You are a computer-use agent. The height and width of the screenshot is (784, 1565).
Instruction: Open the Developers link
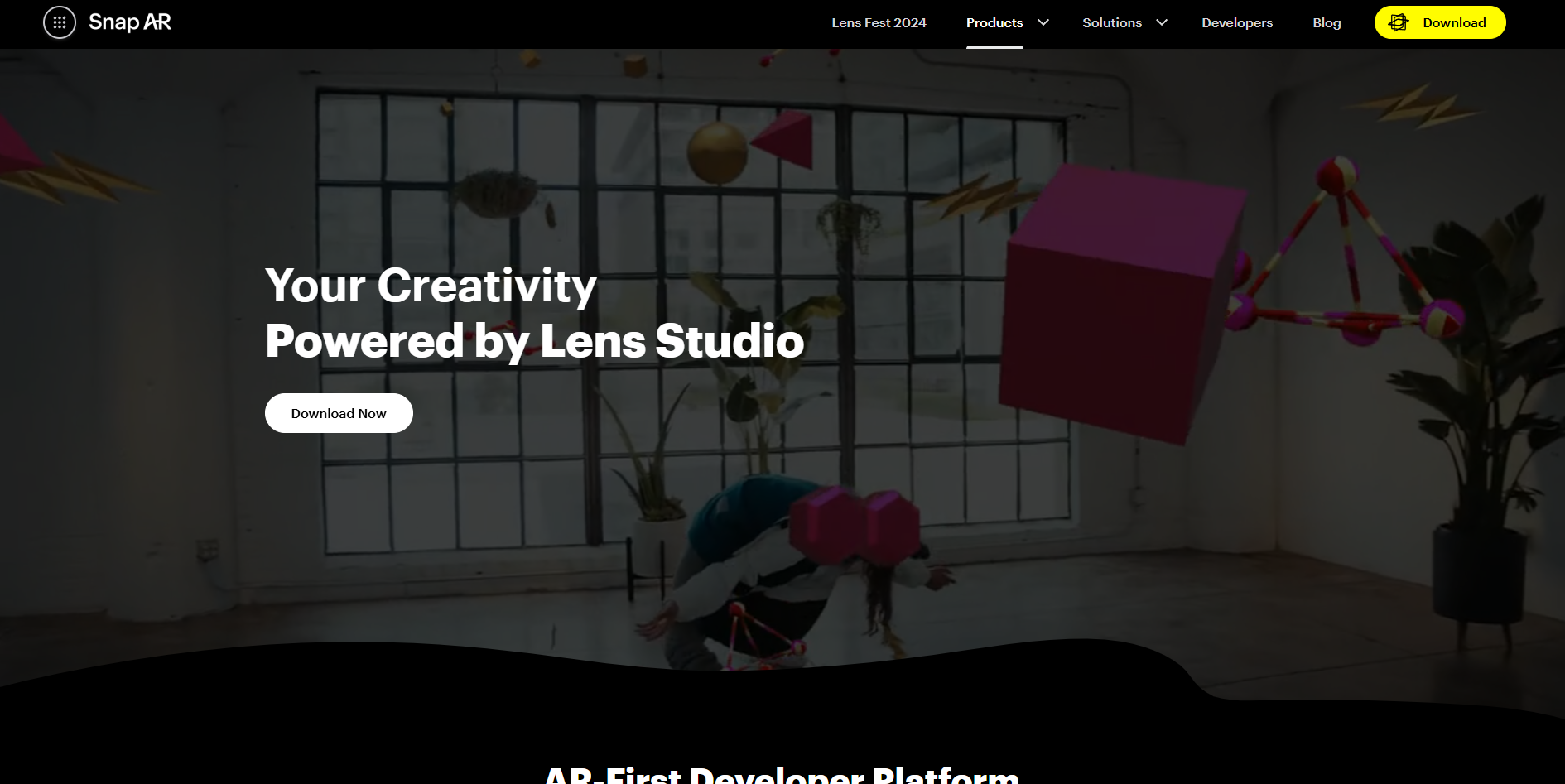pyautogui.click(x=1237, y=22)
